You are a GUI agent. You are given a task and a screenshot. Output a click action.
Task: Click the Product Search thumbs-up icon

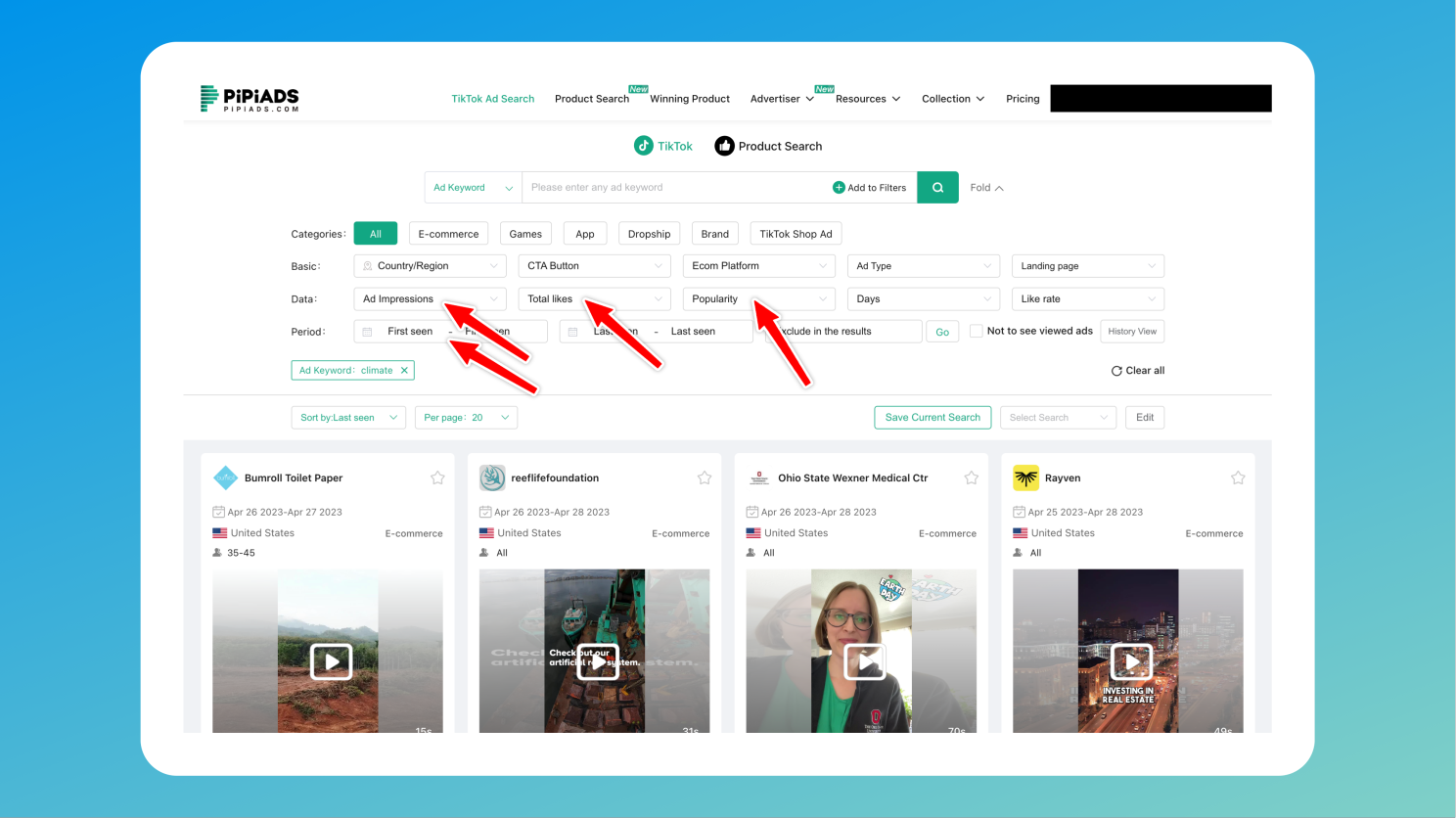click(x=724, y=146)
